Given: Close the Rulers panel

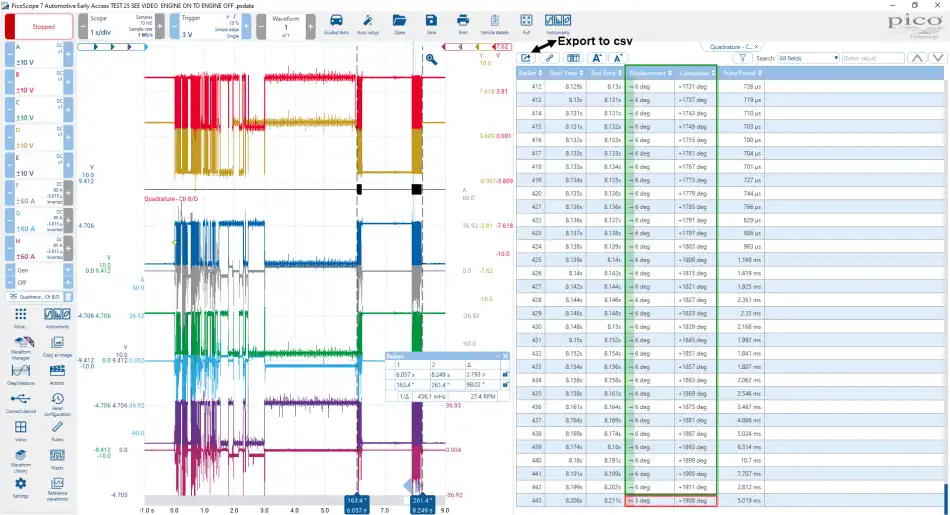Looking at the screenshot, I should (505, 356).
